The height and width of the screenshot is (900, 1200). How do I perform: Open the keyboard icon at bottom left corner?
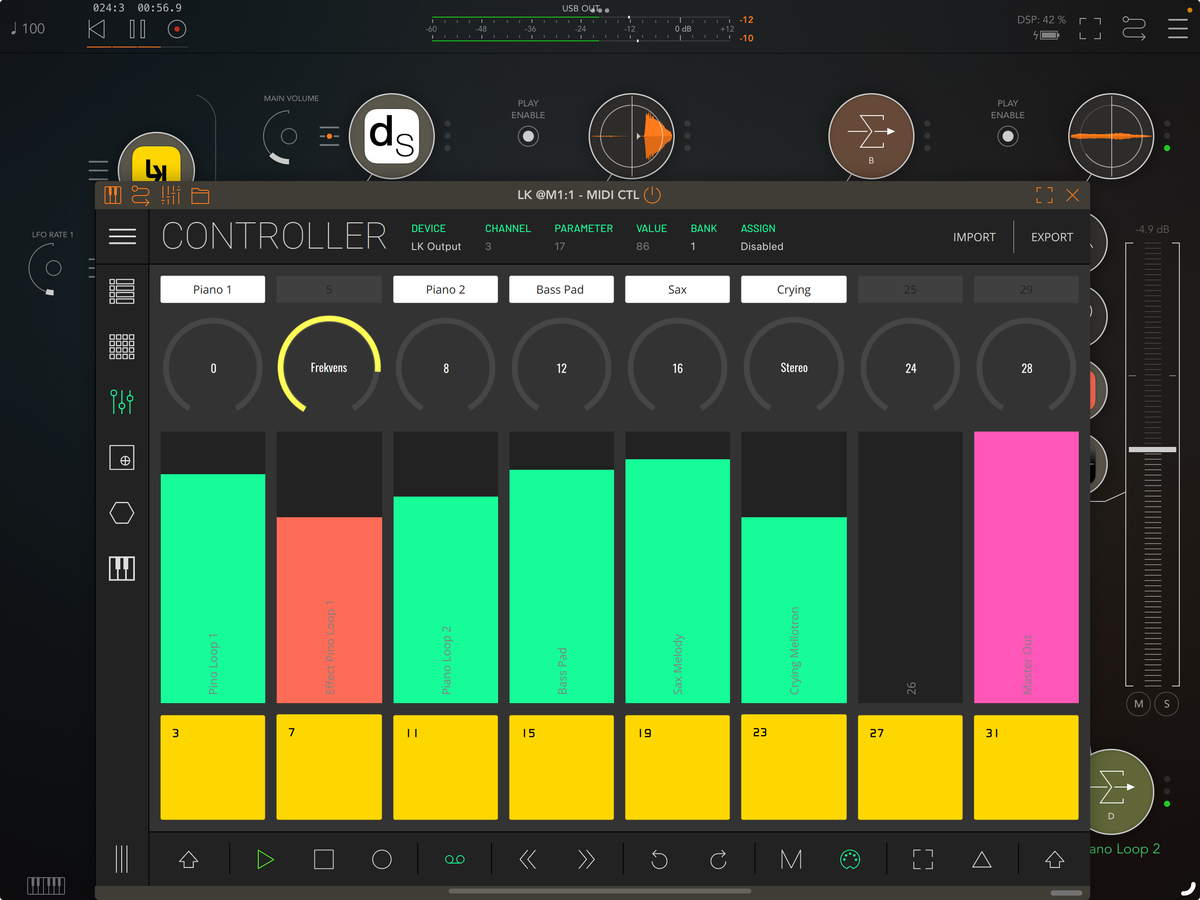[45, 885]
